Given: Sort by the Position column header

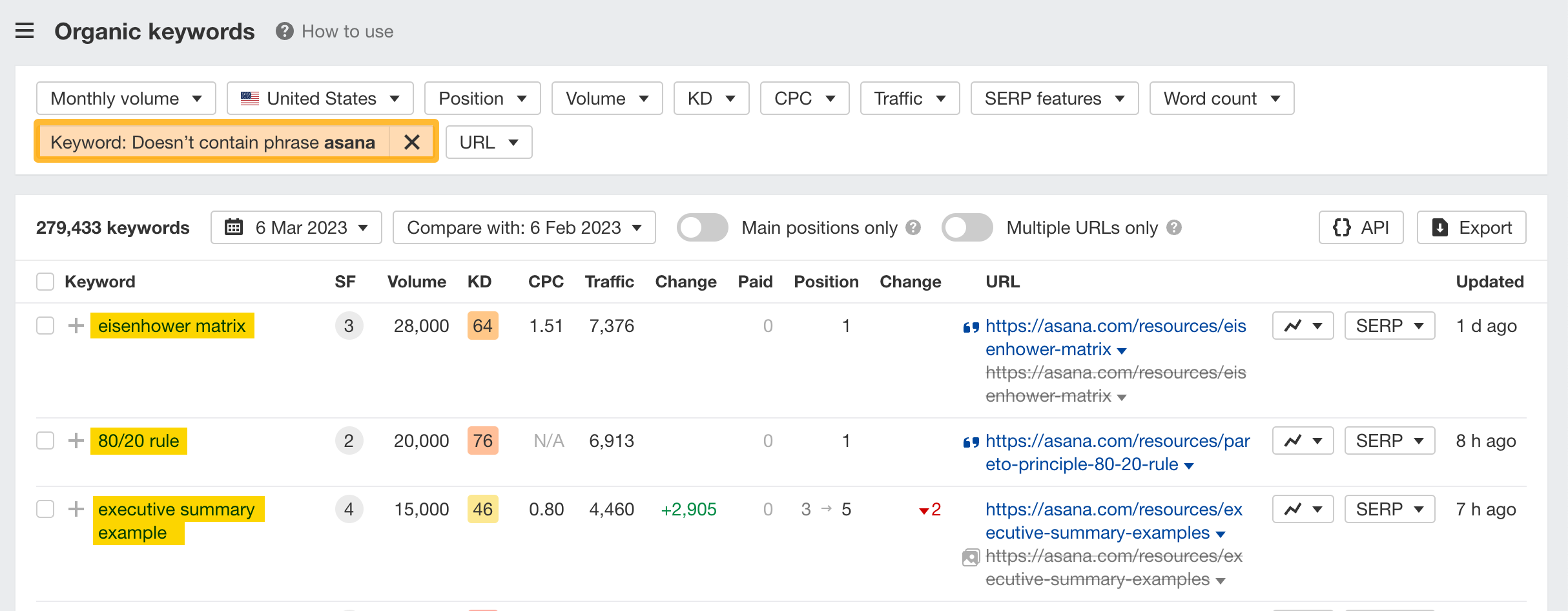Looking at the screenshot, I should [x=826, y=282].
